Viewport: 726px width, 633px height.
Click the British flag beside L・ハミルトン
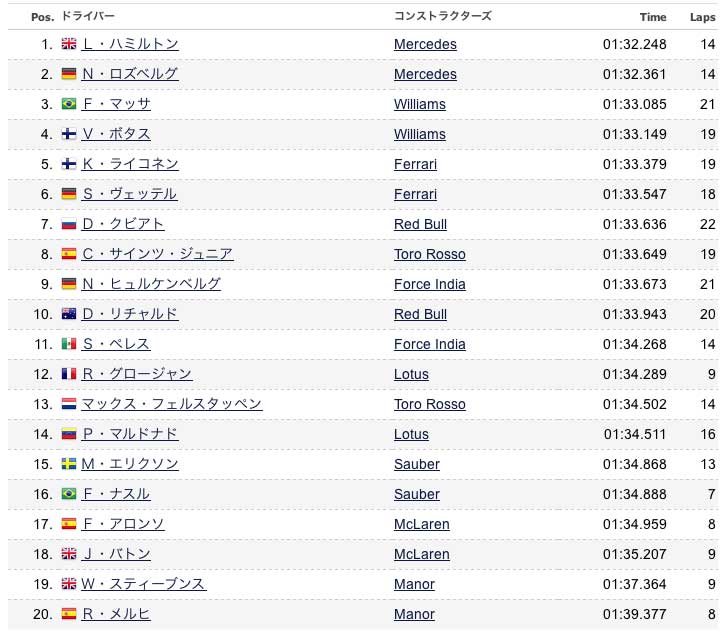(69, 44)
